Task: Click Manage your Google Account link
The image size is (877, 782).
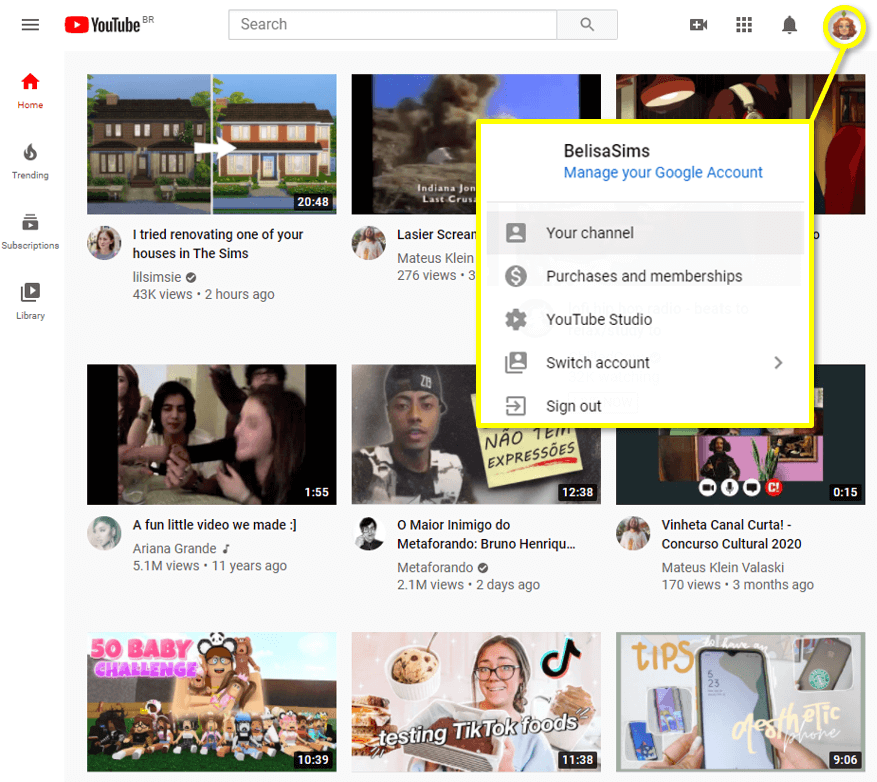Action: point(662,172)
